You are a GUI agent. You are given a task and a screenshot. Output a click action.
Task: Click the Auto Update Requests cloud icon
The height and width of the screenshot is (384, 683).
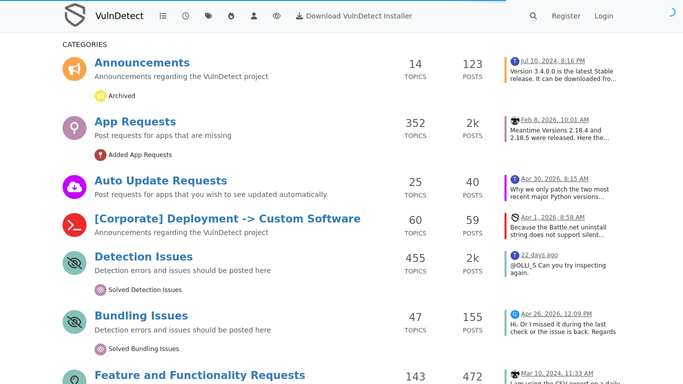click(74, 187)
